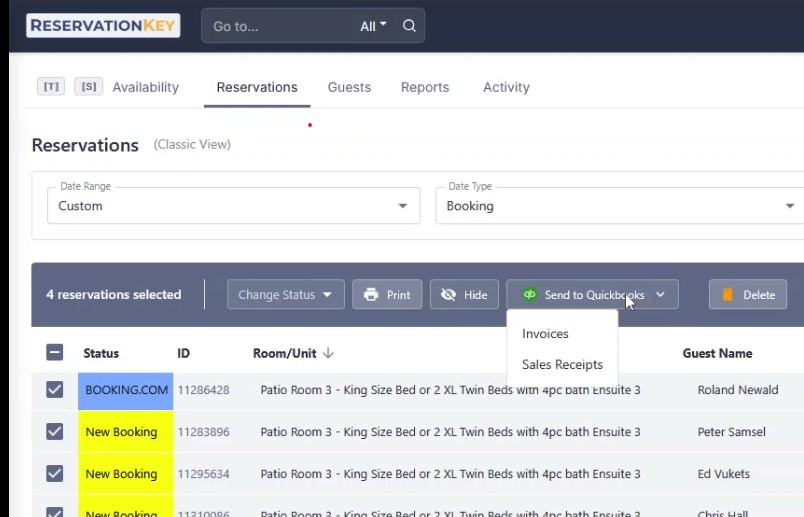
Task: Hide the selected reservations
Action: pos(464,295)
